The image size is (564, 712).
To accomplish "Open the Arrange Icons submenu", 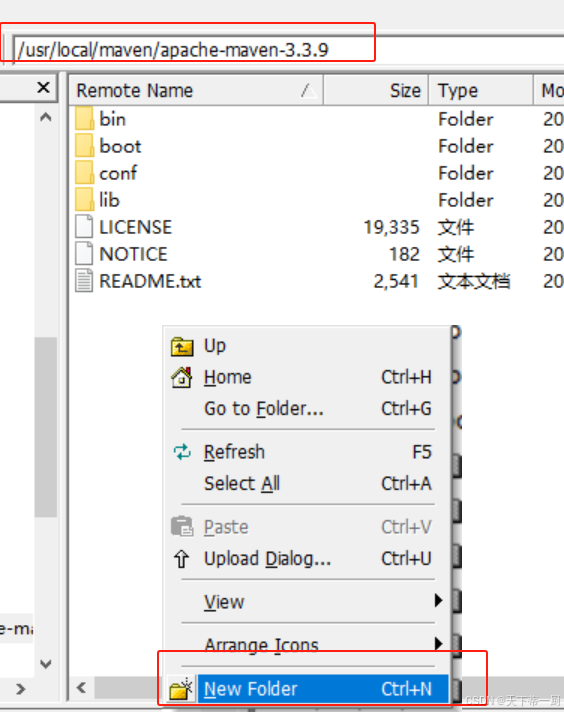I will 307,645.
